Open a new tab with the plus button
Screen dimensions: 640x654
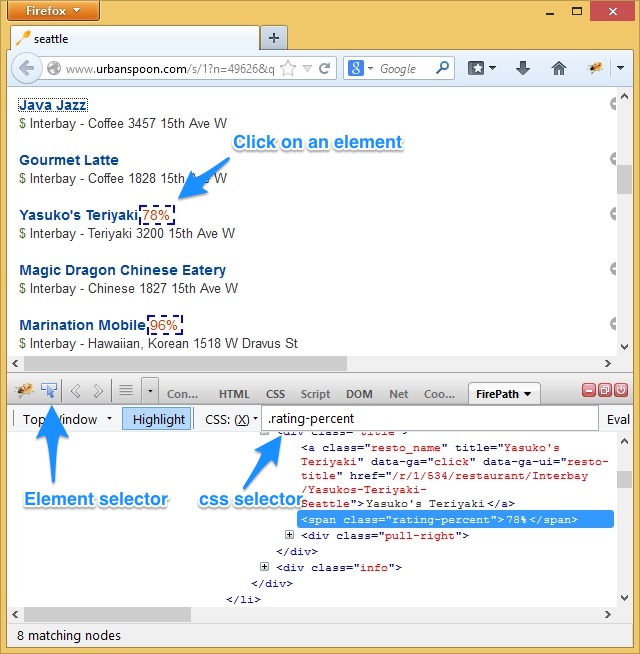(x=273, y=38)
